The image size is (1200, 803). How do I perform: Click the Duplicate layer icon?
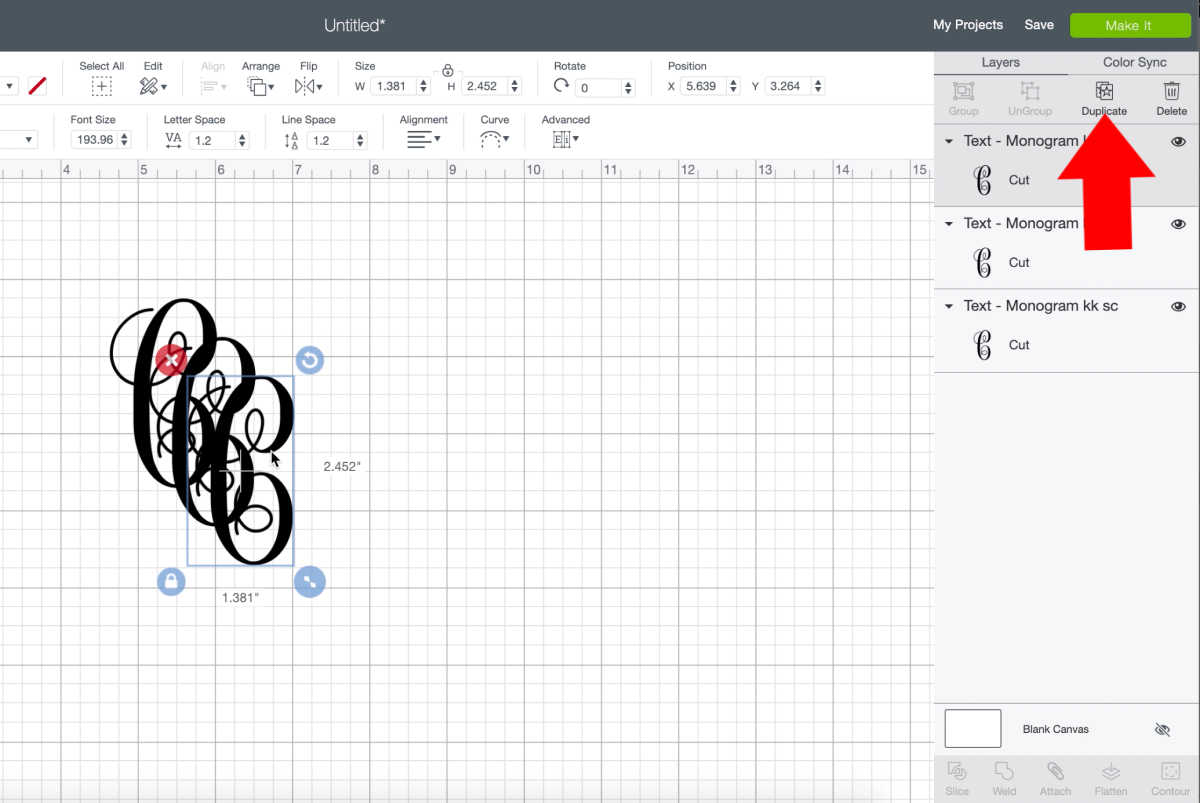(1104, 92)
